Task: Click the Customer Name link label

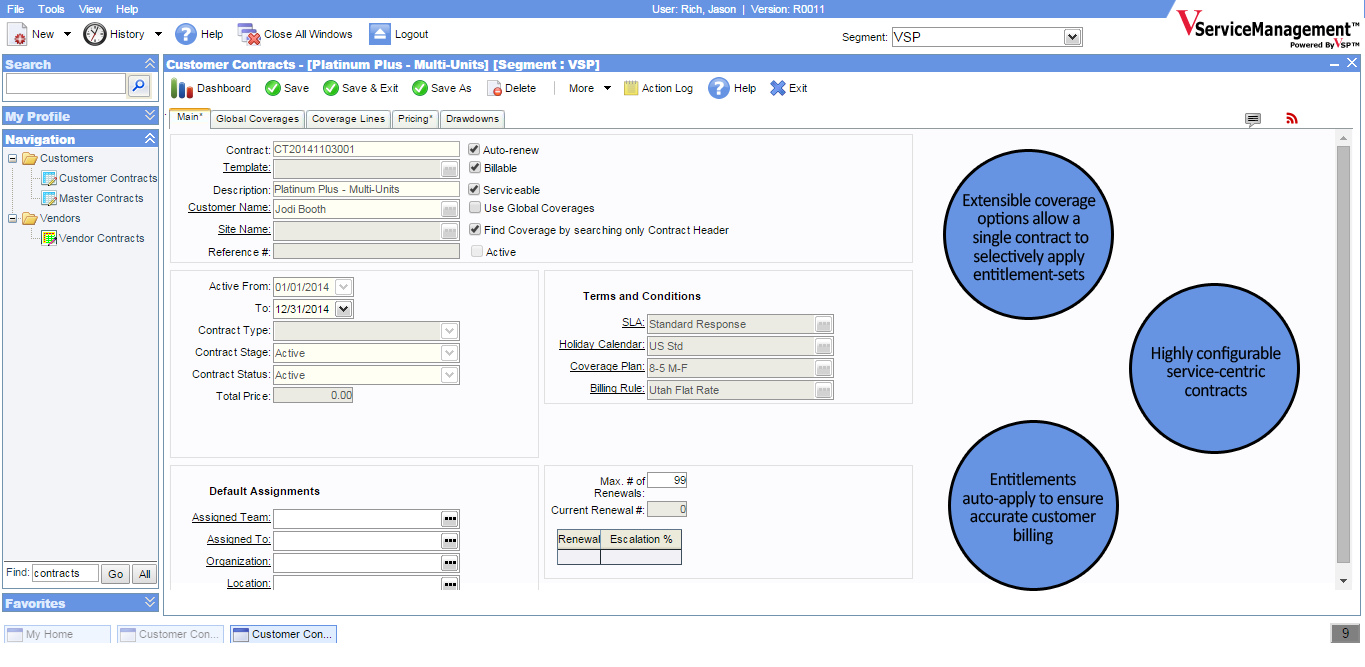Action: tap(229, 208)
